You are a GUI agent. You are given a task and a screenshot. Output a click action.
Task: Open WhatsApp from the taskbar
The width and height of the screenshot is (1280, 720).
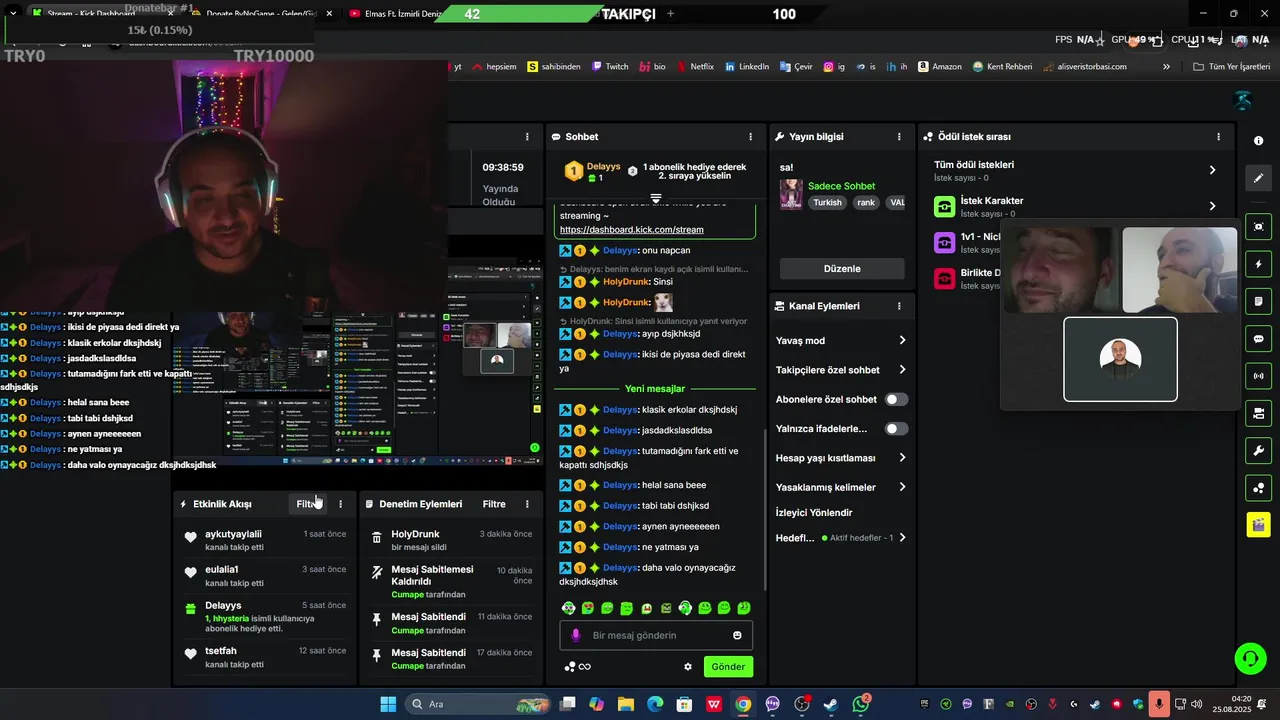(860, 704)
